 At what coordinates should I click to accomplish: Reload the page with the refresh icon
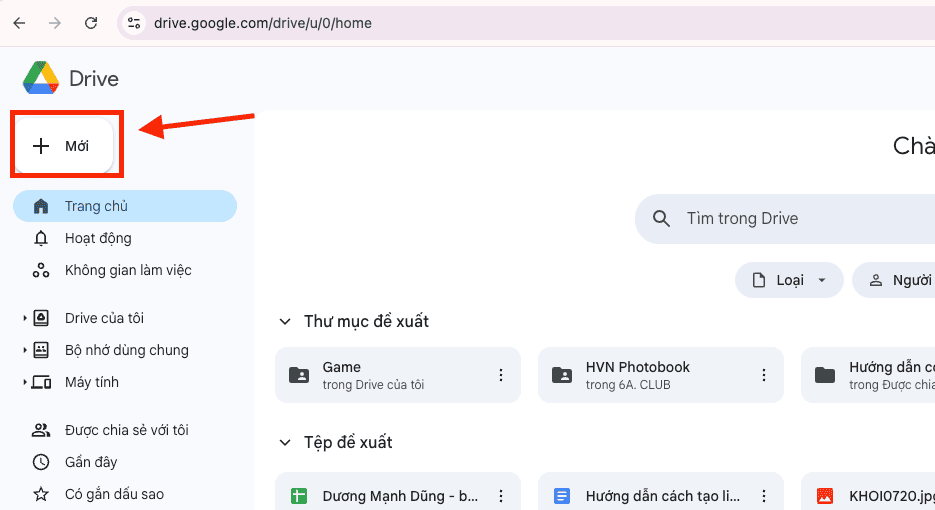click(x=91, y=23)
